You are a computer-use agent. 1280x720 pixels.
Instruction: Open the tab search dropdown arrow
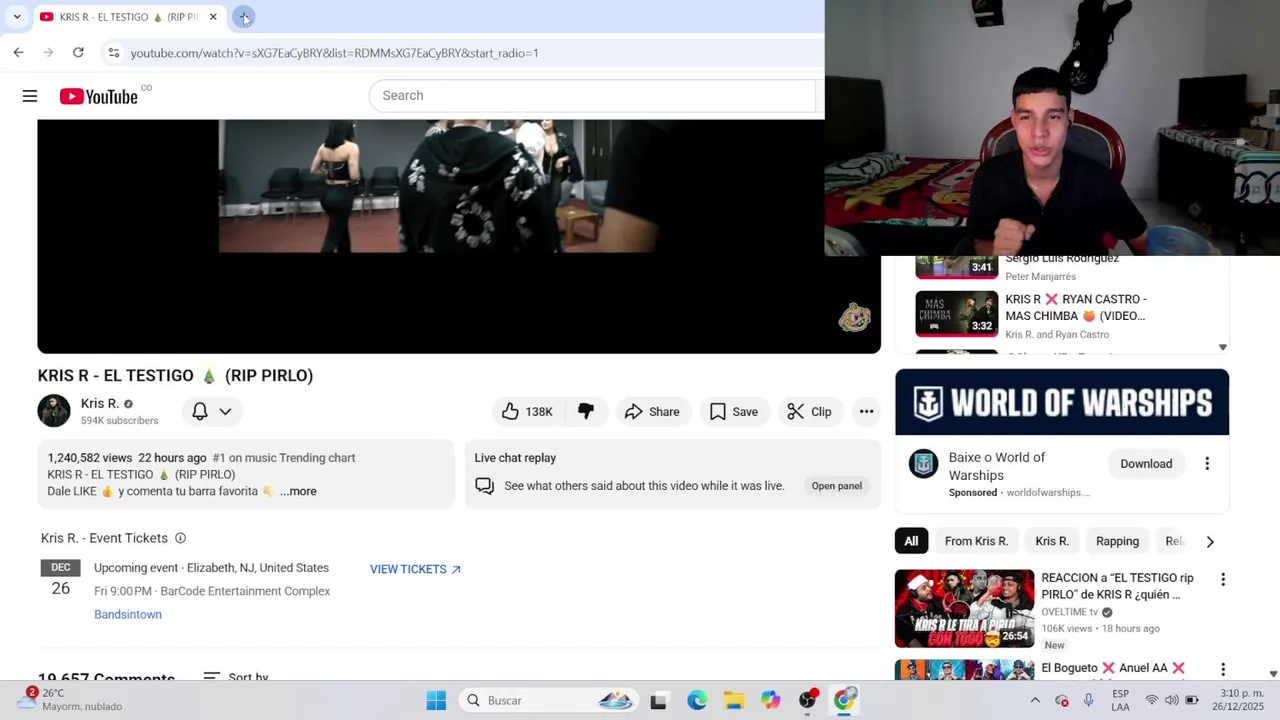pyautogui.click(x=16, y=17)
